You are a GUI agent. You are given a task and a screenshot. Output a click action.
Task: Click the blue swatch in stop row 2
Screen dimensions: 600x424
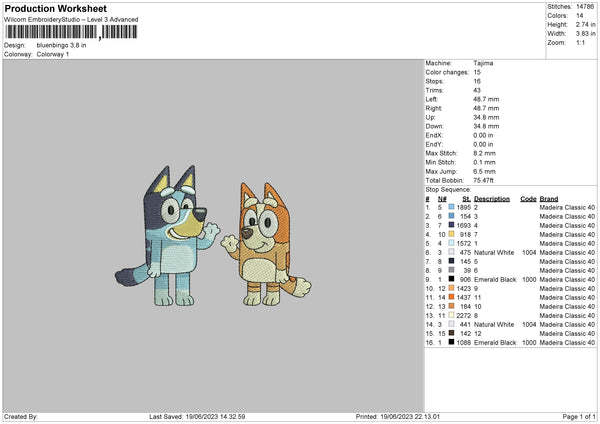[451, 217]
